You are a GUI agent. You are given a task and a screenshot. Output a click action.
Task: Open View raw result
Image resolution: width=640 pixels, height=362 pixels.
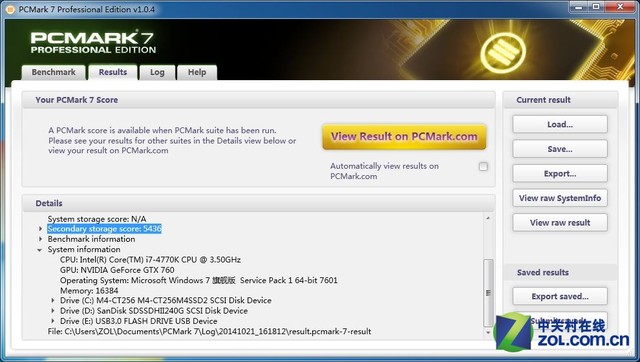click(x=560, y=222)
